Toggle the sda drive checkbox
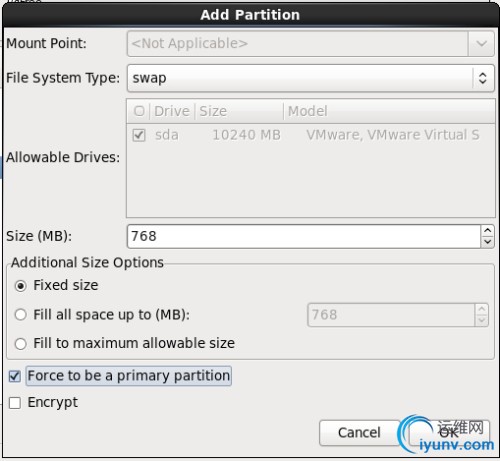Image resolution: width=500 pixels, height=461 pixels. coord(139,135)
